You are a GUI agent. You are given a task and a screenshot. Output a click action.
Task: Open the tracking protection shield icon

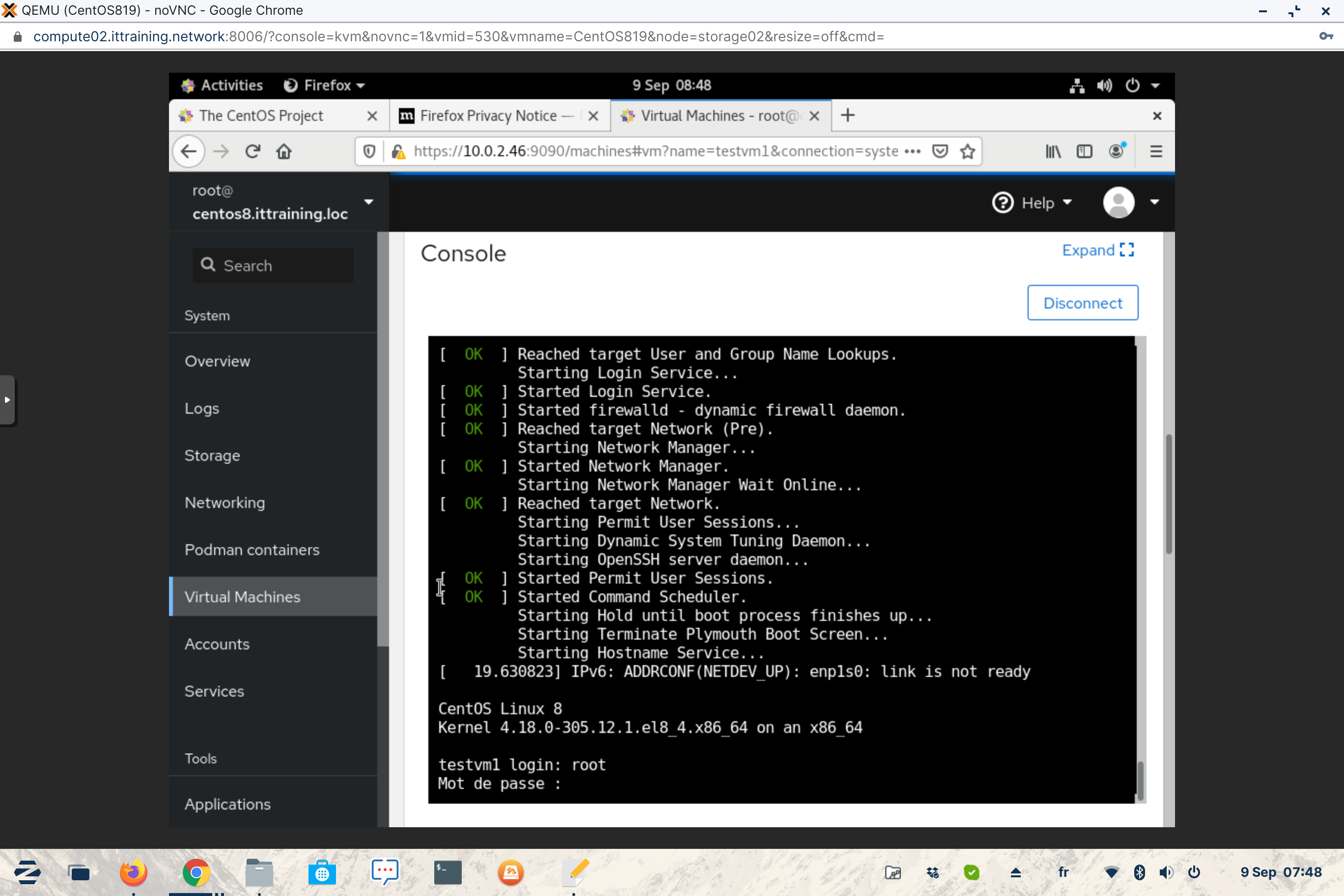[x=369, y=151]
